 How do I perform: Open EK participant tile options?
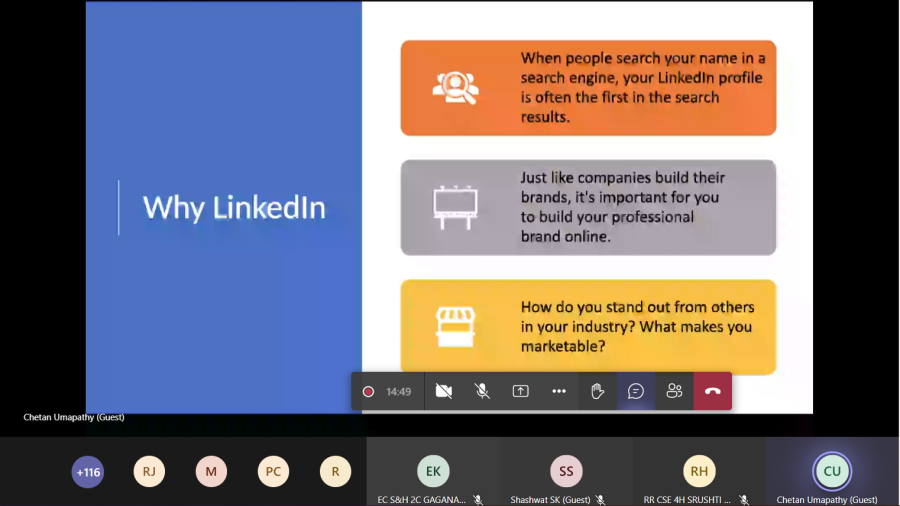click(x=433, y=471)
